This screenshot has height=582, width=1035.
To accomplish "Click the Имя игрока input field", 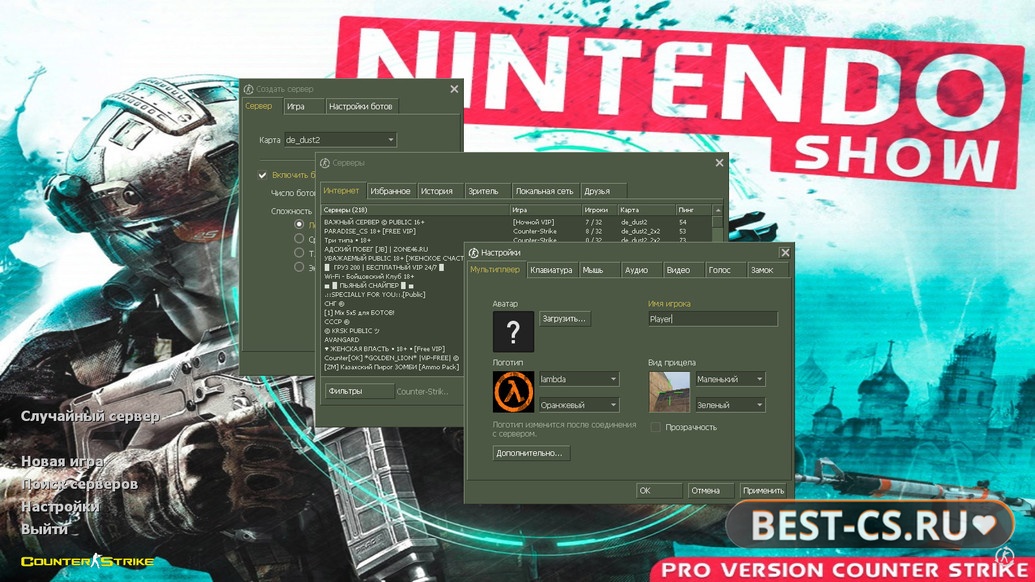I will coord(713,319).
